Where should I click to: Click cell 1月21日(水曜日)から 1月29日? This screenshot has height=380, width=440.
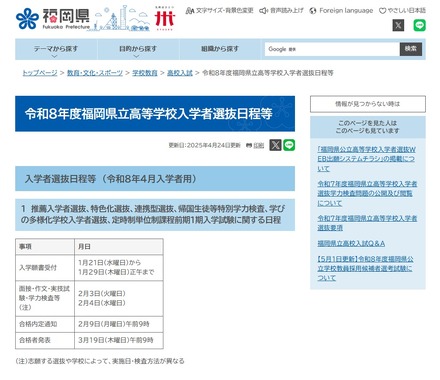point(119,268)
